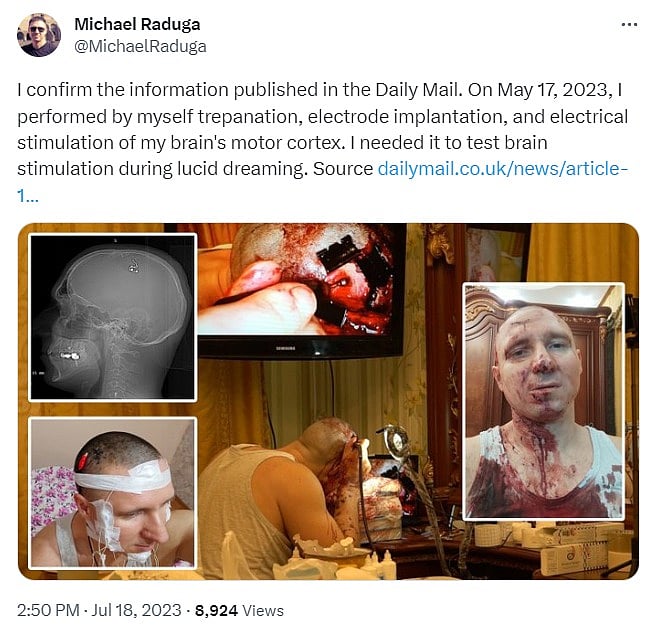The width and height of the screenshot is (657, 631).
Task: Open the skull X-ray inset image
Action: coord(113,317)
